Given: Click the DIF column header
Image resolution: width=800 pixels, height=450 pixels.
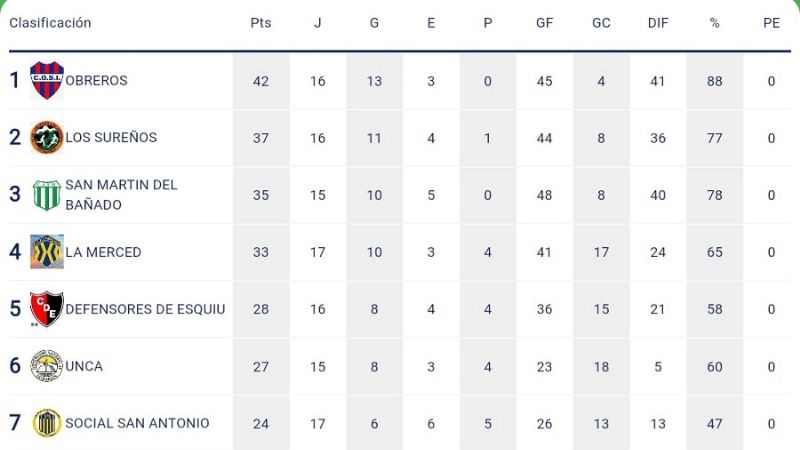Looking at the screenshot, I should 657,23.
